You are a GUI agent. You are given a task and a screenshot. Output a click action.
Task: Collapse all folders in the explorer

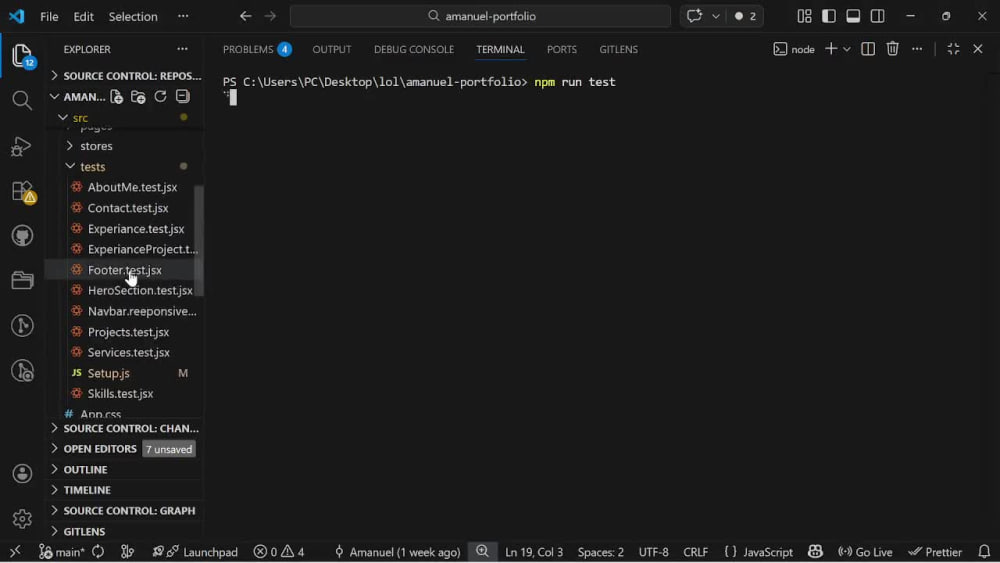pyautogui.click(x=182, y=96)
